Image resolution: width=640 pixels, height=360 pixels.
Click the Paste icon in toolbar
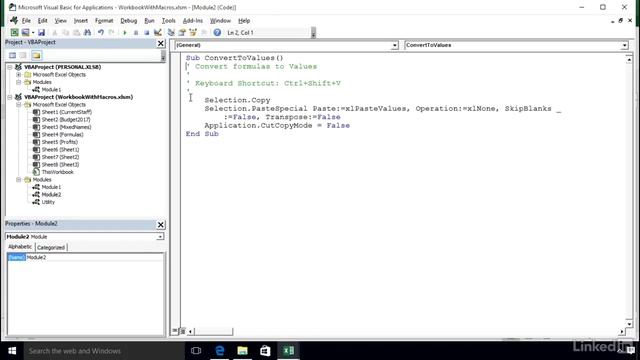pos(76,32)
